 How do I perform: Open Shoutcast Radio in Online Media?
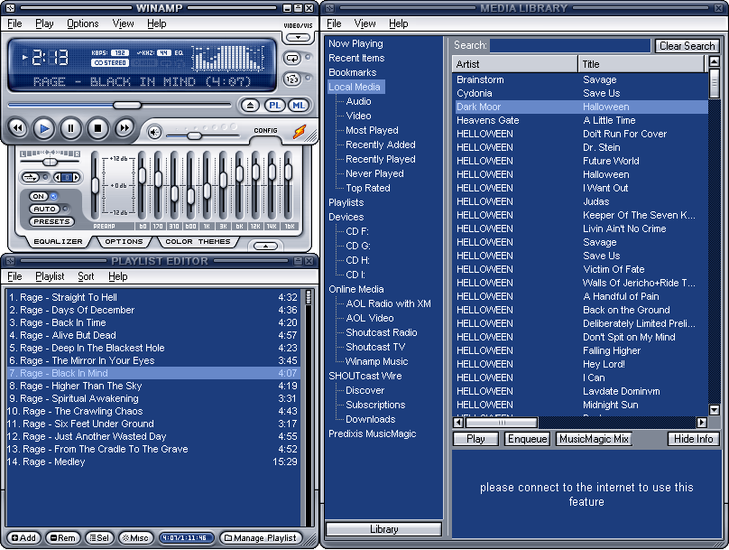[381, 332]
